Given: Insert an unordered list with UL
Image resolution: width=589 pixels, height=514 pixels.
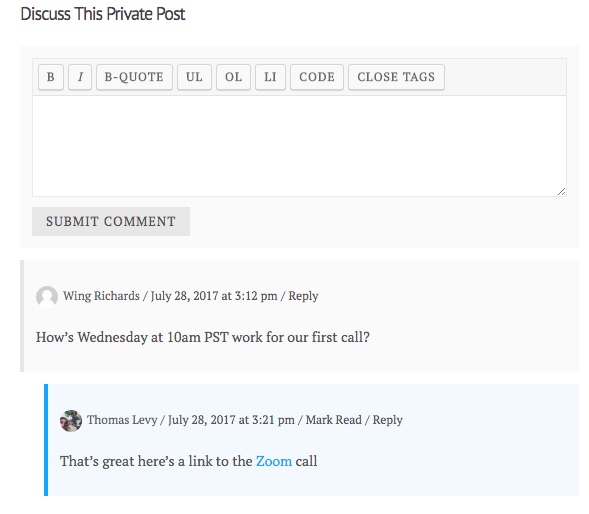Looking at the screenshot, I should [x=194, y=77].
